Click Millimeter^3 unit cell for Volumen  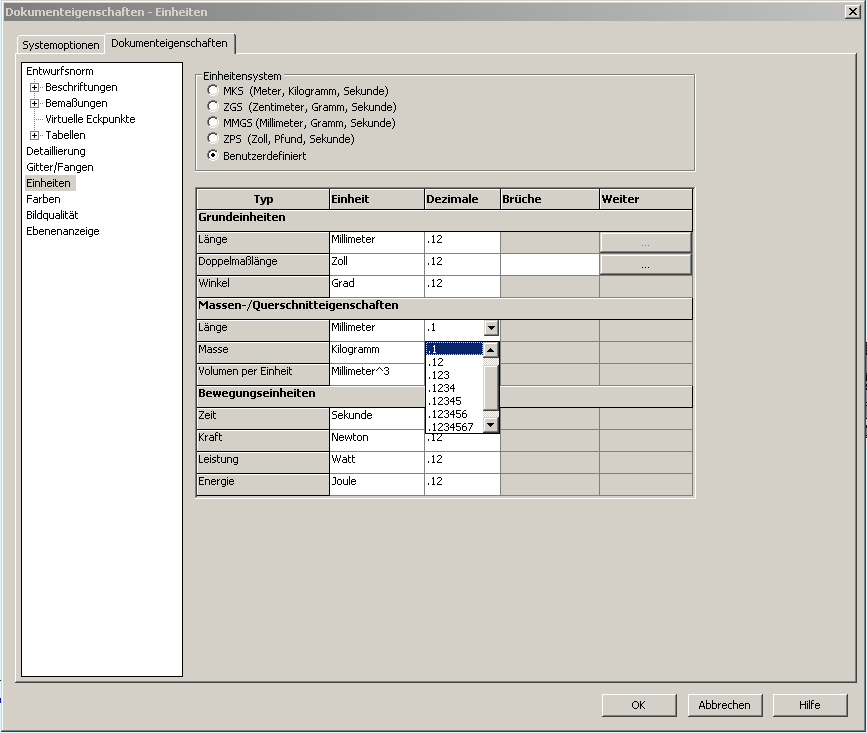click(377, 375)
